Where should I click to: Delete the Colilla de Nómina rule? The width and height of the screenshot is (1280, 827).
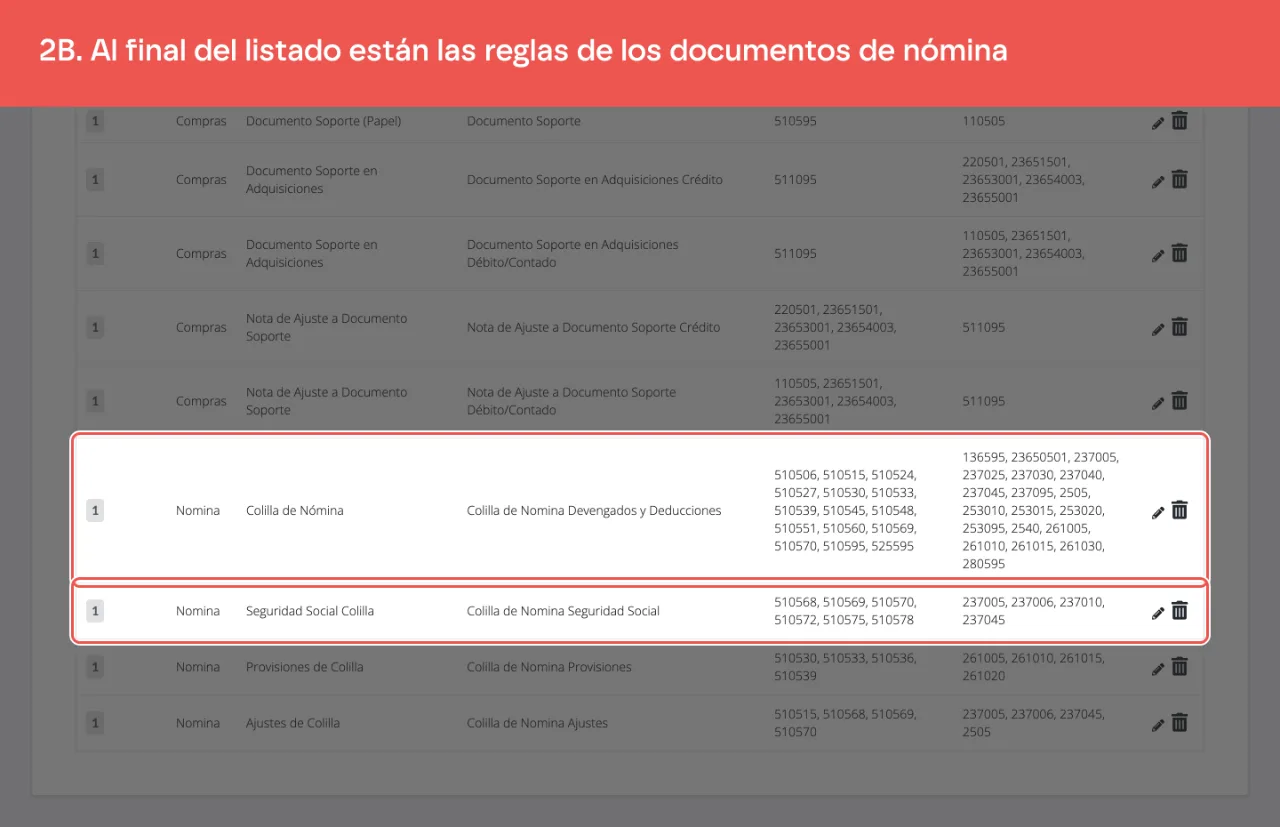tap(1180, 510)
